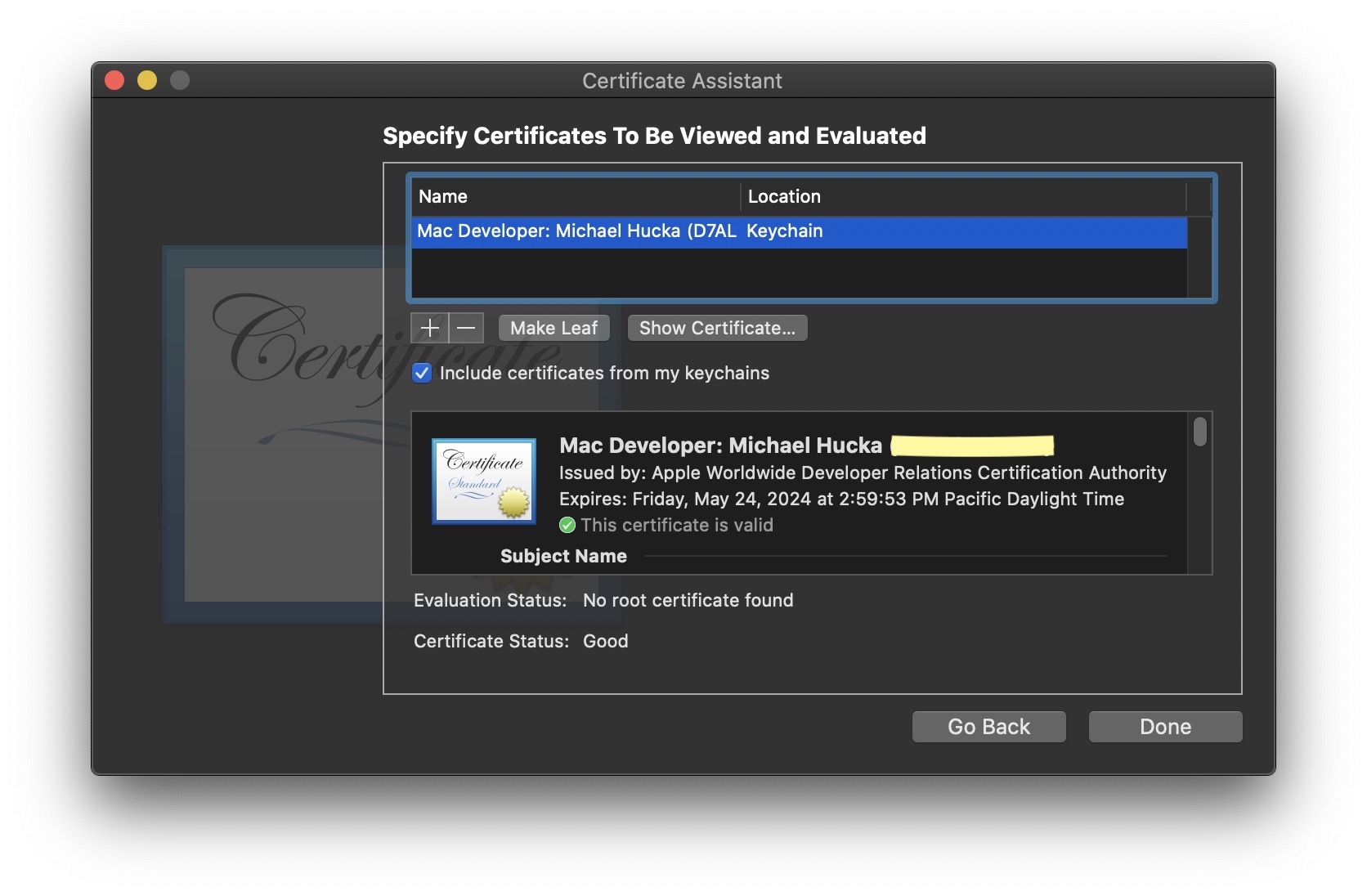1367x896 pixels.
Task: Click the 'Issued by' line text
Action: 863,473
